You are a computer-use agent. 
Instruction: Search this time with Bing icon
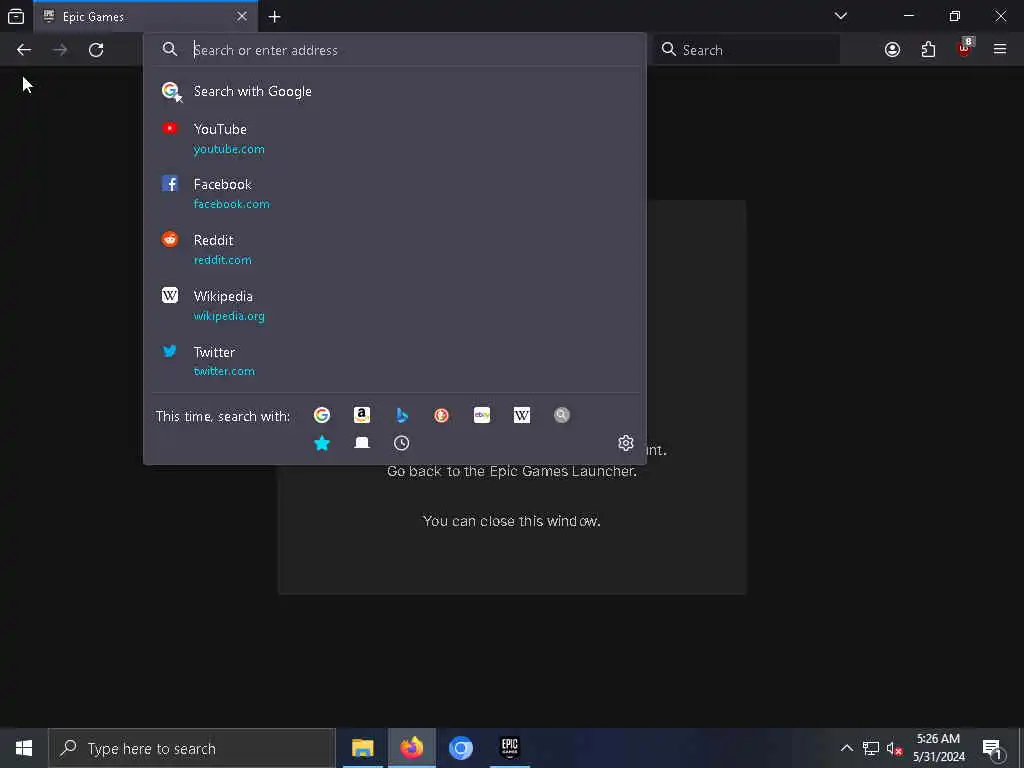click(402, 415)
